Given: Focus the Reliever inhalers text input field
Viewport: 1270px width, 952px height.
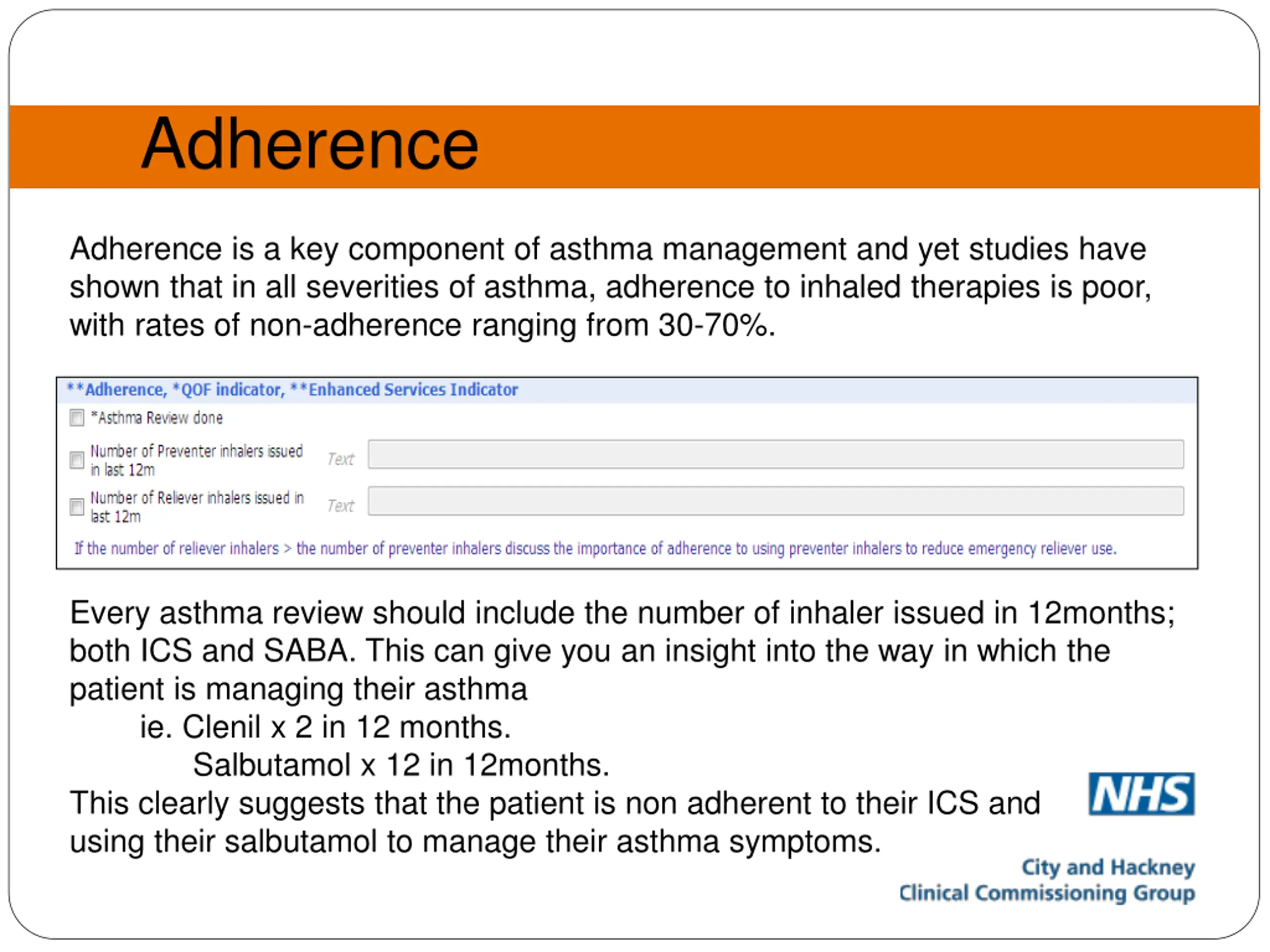Looking at the screenshot, I should click(776, 501).
